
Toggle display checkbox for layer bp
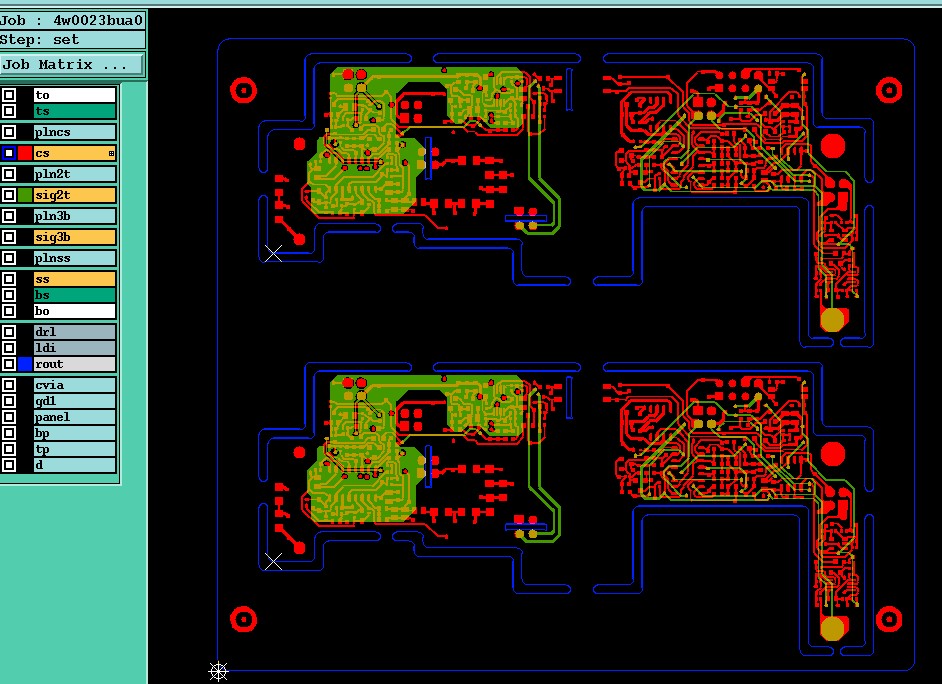tap(8, 433)
